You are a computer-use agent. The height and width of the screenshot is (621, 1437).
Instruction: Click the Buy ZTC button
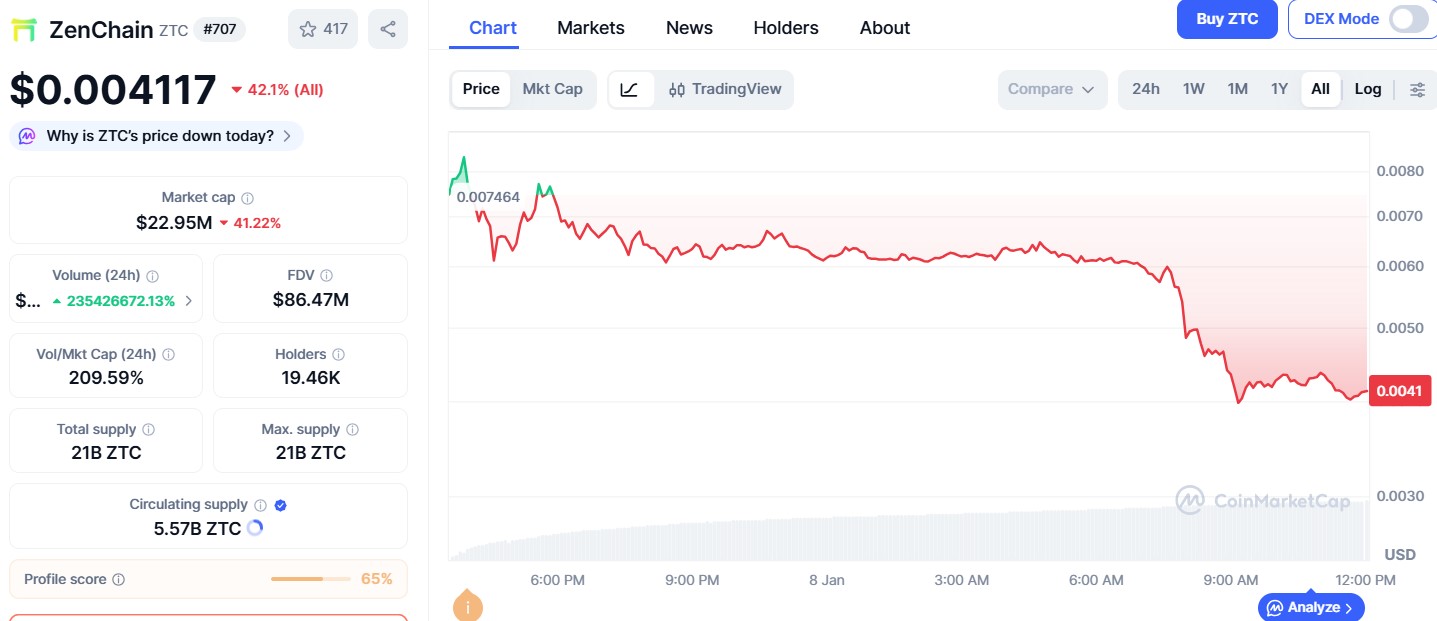[1226, 19]
